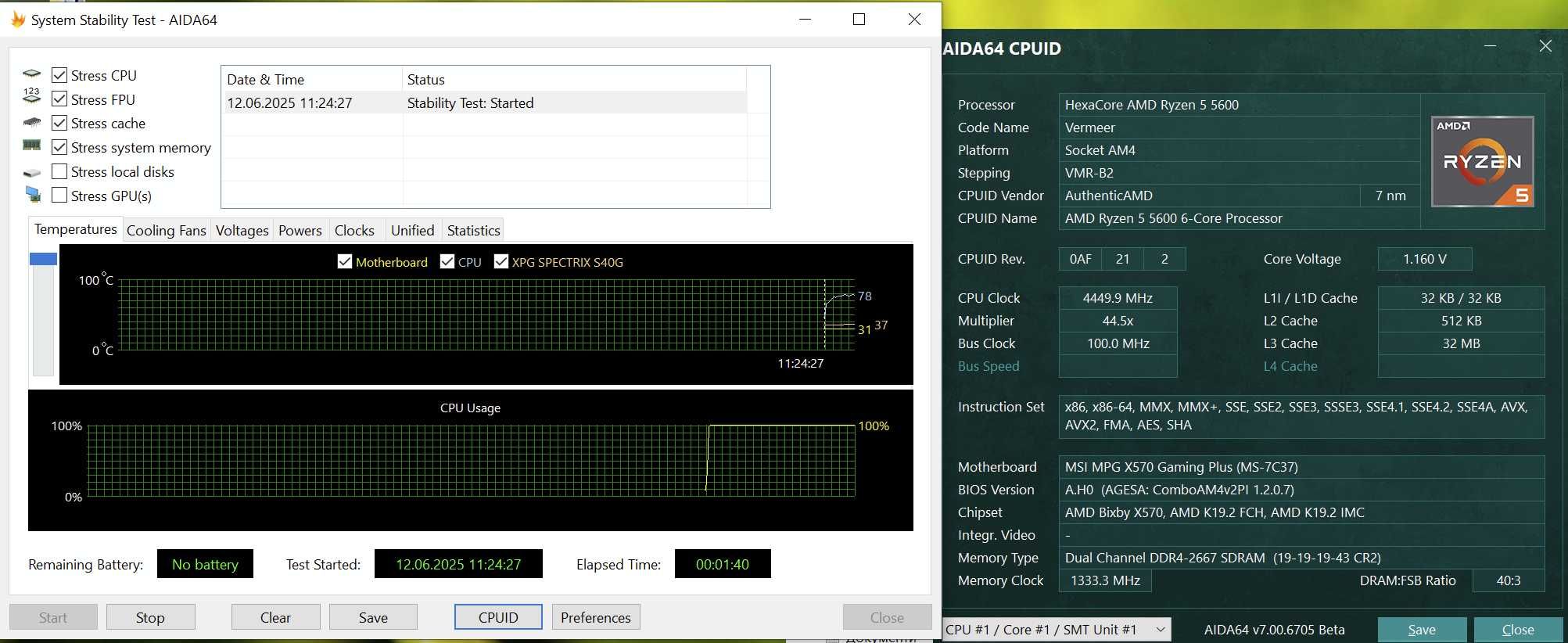Click the CPU chip icon beside Stress CPU
The height and width of the screenshot is (643, 1568).
[x=32, y=74]
